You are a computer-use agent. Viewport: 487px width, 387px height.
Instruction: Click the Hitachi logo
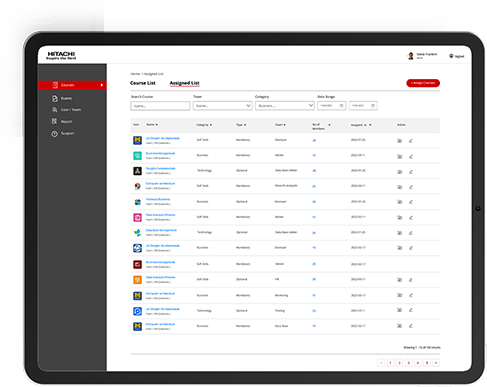click(61, 55)
